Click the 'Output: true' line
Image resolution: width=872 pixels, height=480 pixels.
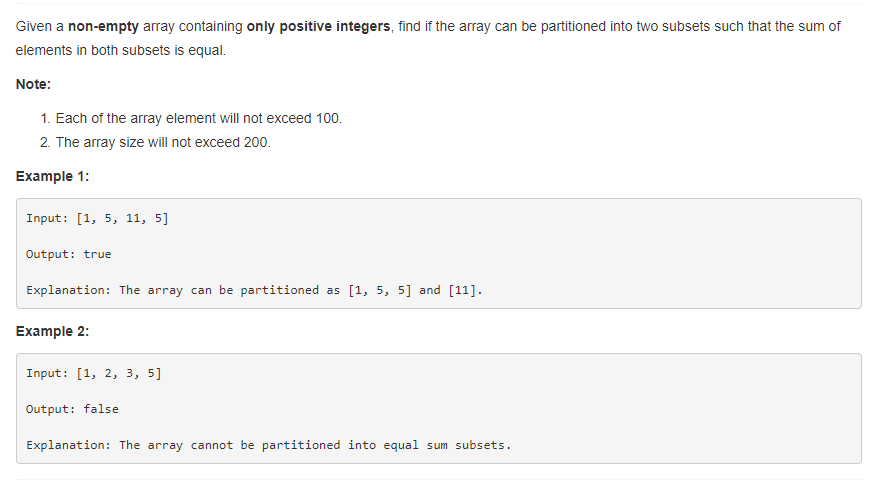(68, 254)
